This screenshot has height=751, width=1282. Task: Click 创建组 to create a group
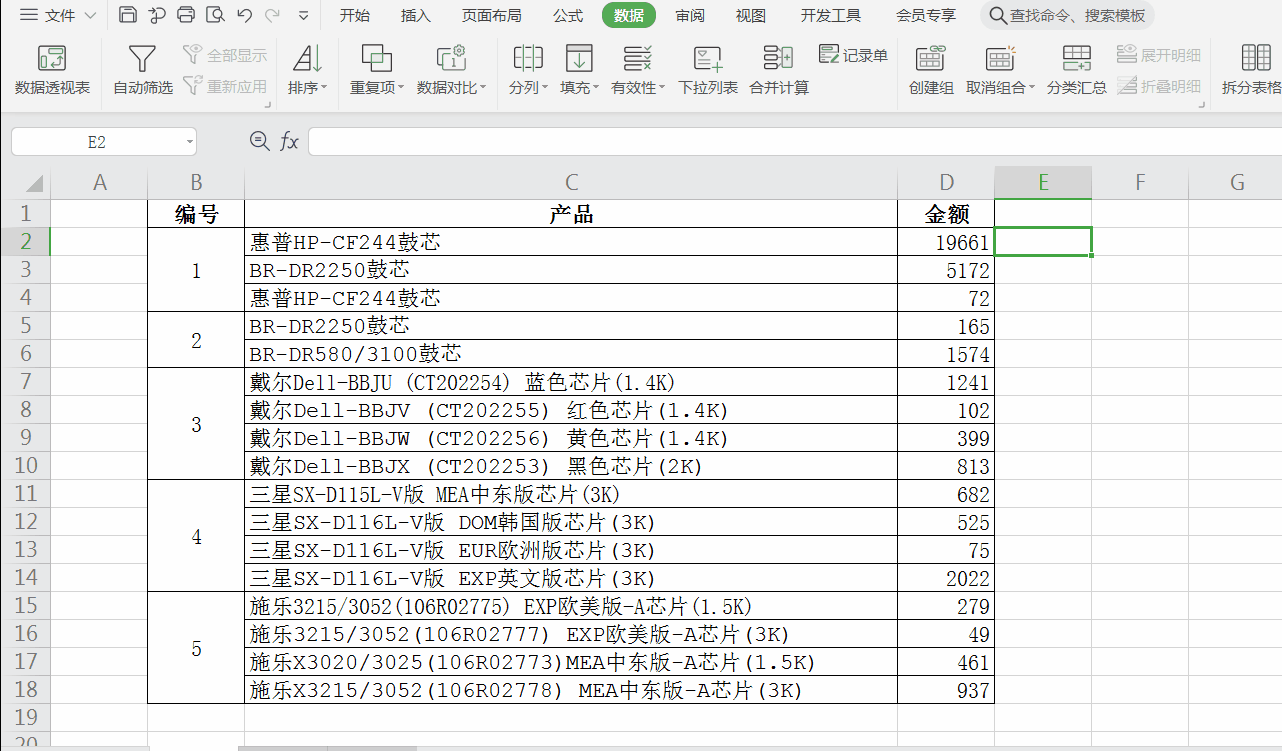(x=930, y=68)
